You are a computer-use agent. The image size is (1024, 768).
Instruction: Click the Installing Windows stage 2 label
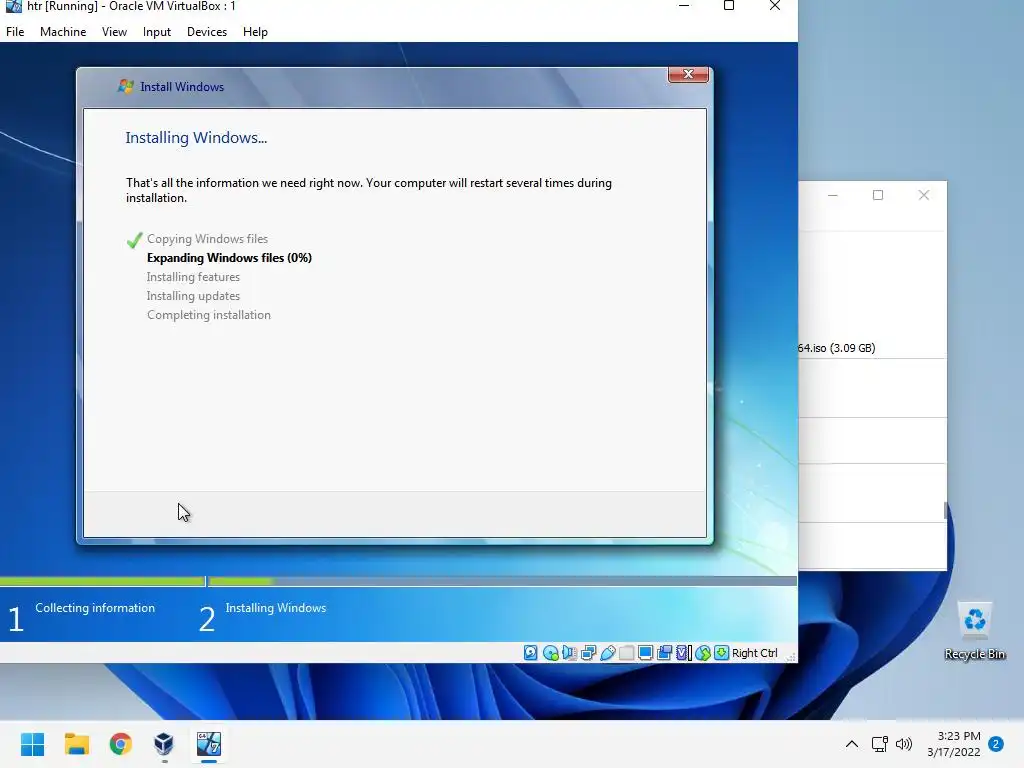(x=276, y=607)
